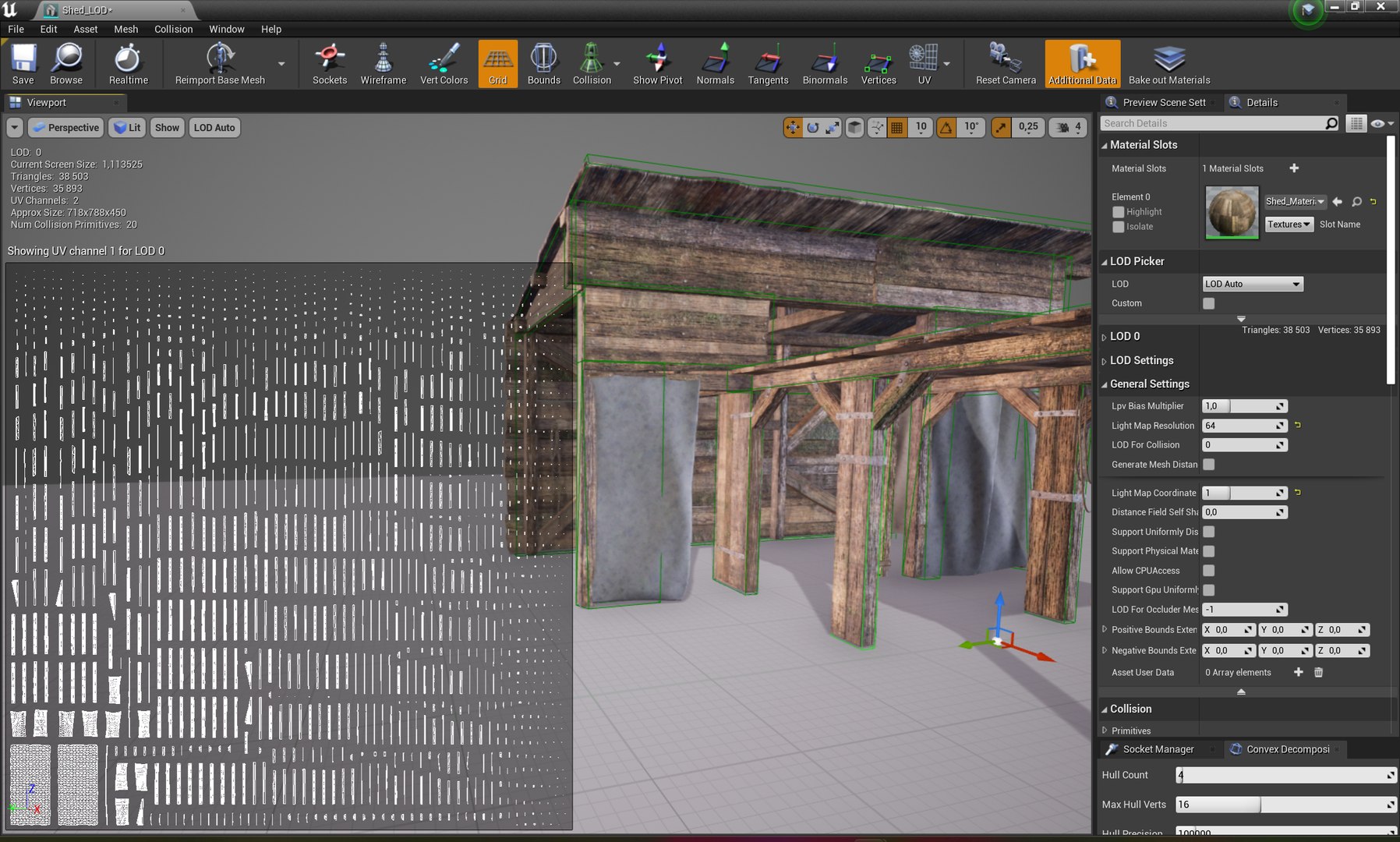Display Tangents on mesh

click(768, 64)
